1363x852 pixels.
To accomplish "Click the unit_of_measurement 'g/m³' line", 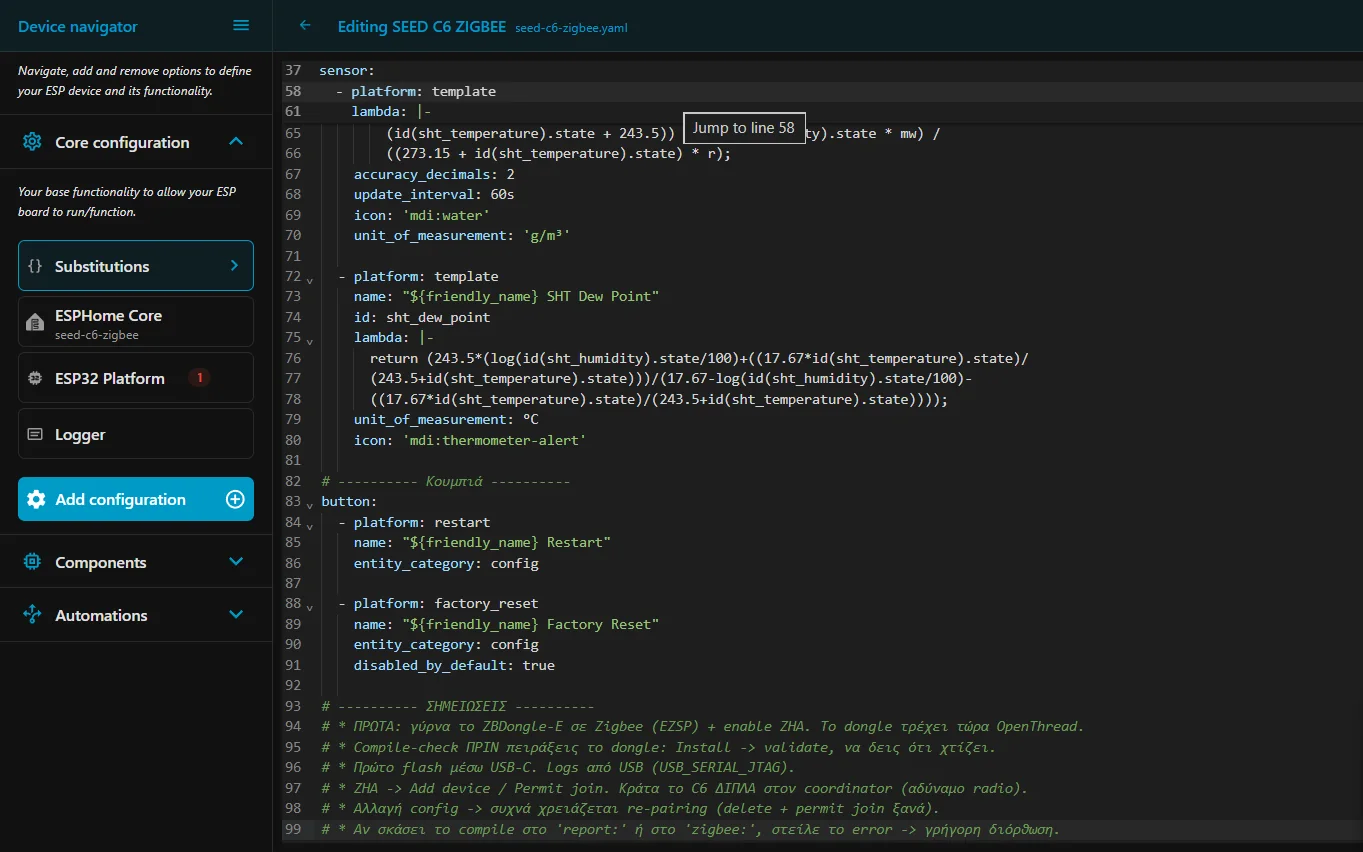I will [x=462, y=235].
